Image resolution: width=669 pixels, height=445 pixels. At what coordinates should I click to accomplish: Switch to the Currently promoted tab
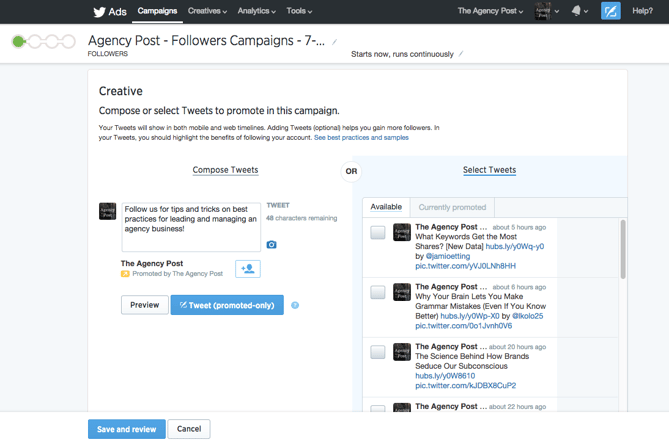452,207
